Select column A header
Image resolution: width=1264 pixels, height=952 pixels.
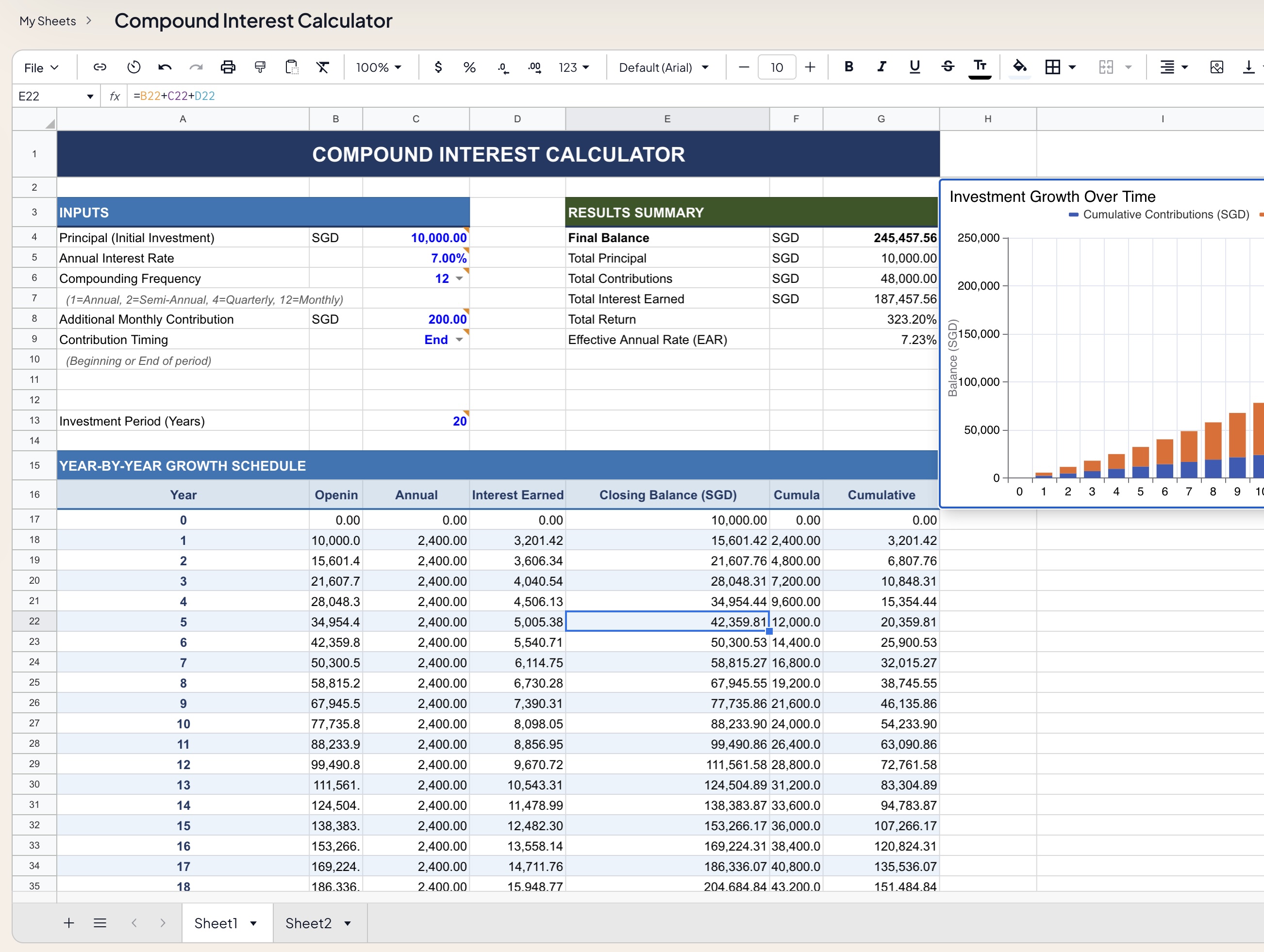pos(183,119)
